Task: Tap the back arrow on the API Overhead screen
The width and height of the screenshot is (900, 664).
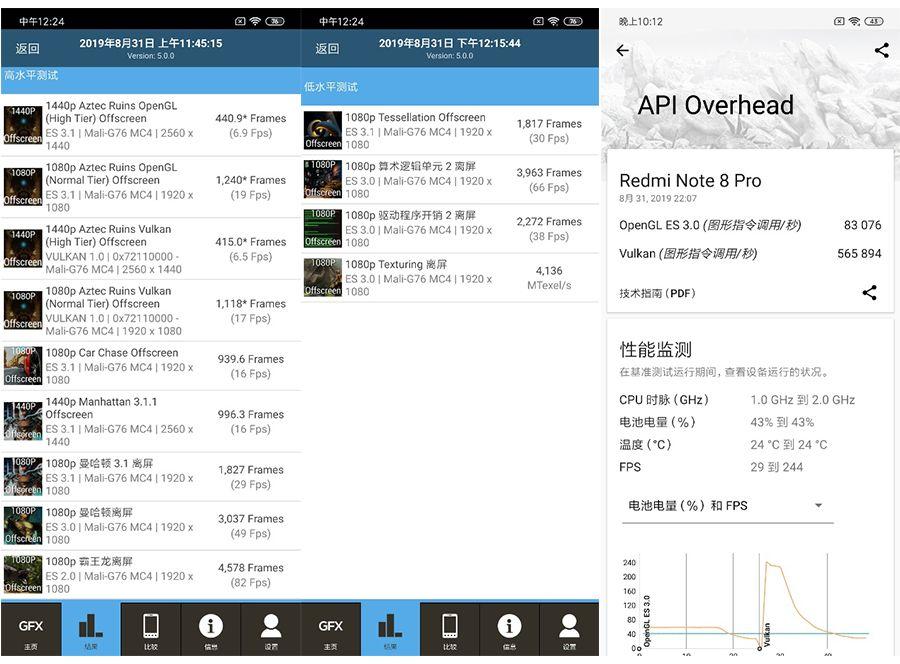Action: (x=622, y=50)
